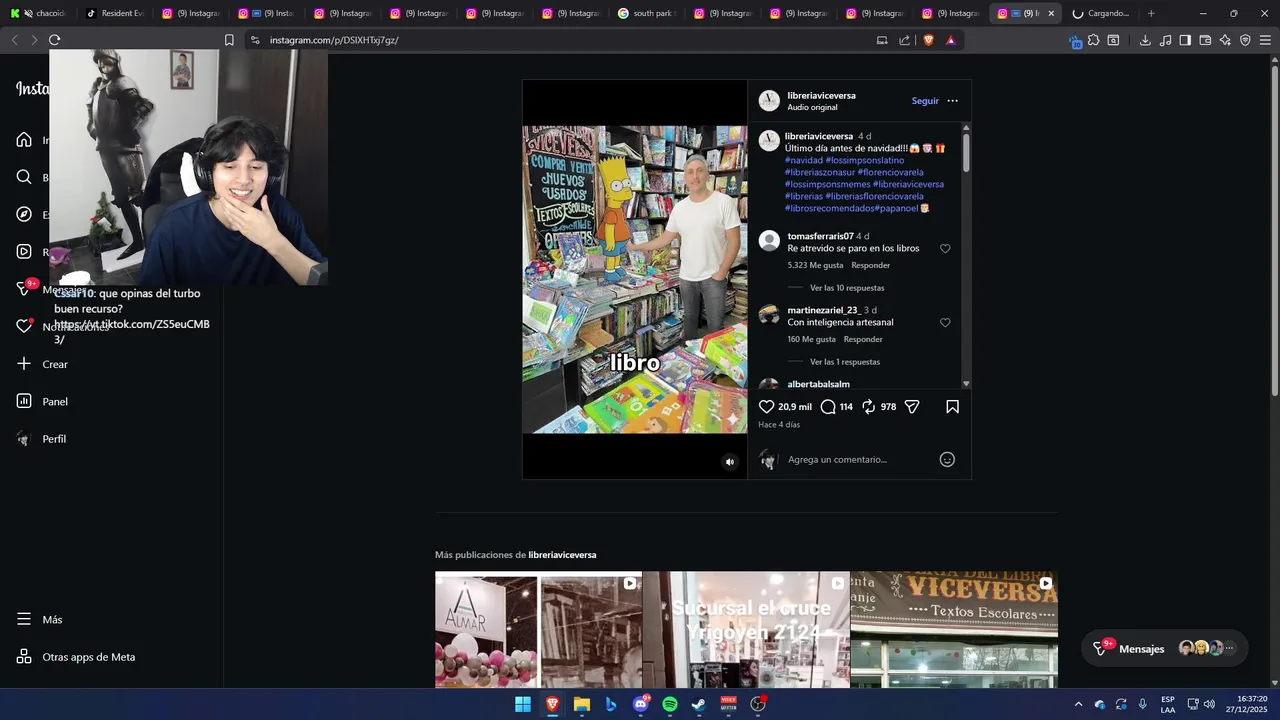Open the Textos Escolares post thumbnail
This screenshot has width=1280, height=720.
point(954,630)
